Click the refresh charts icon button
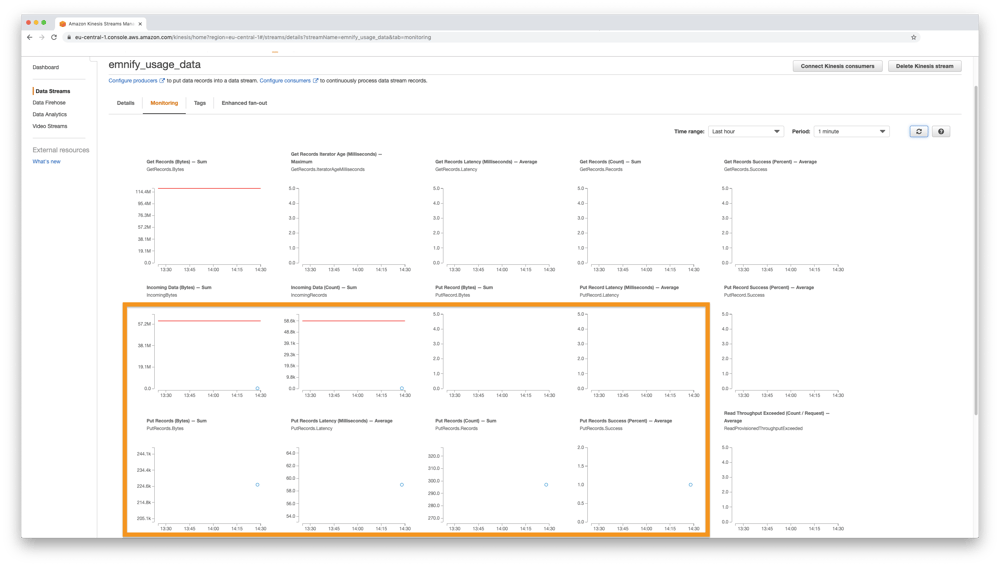 click(918, 131)
